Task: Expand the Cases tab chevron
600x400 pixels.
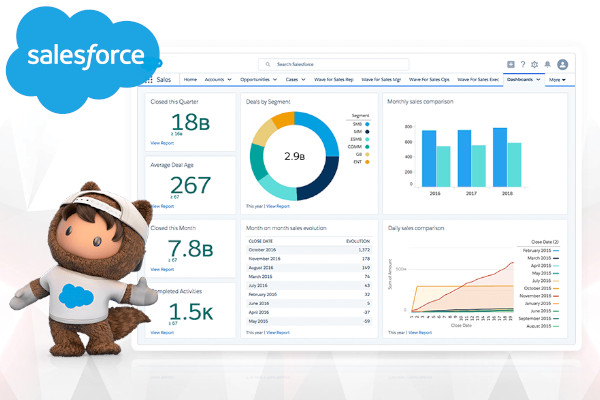Action: tap(303, 80)
